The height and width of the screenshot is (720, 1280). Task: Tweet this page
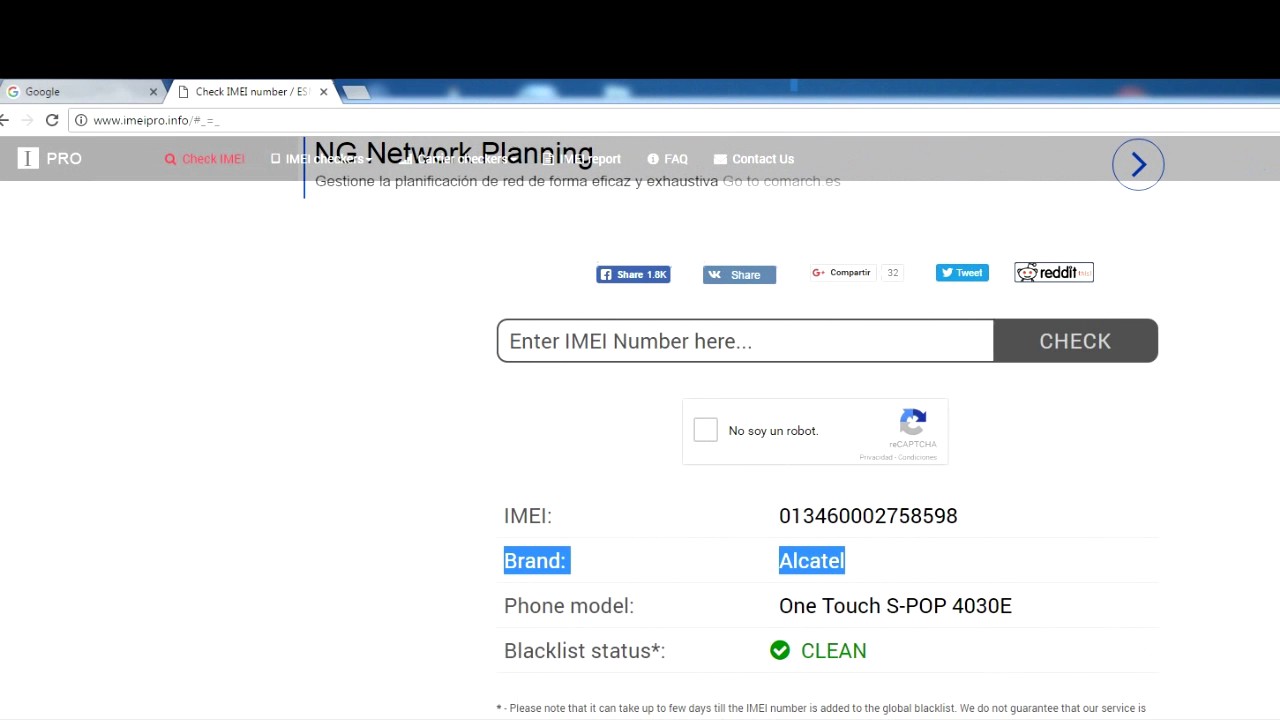[x=962, y=272]
